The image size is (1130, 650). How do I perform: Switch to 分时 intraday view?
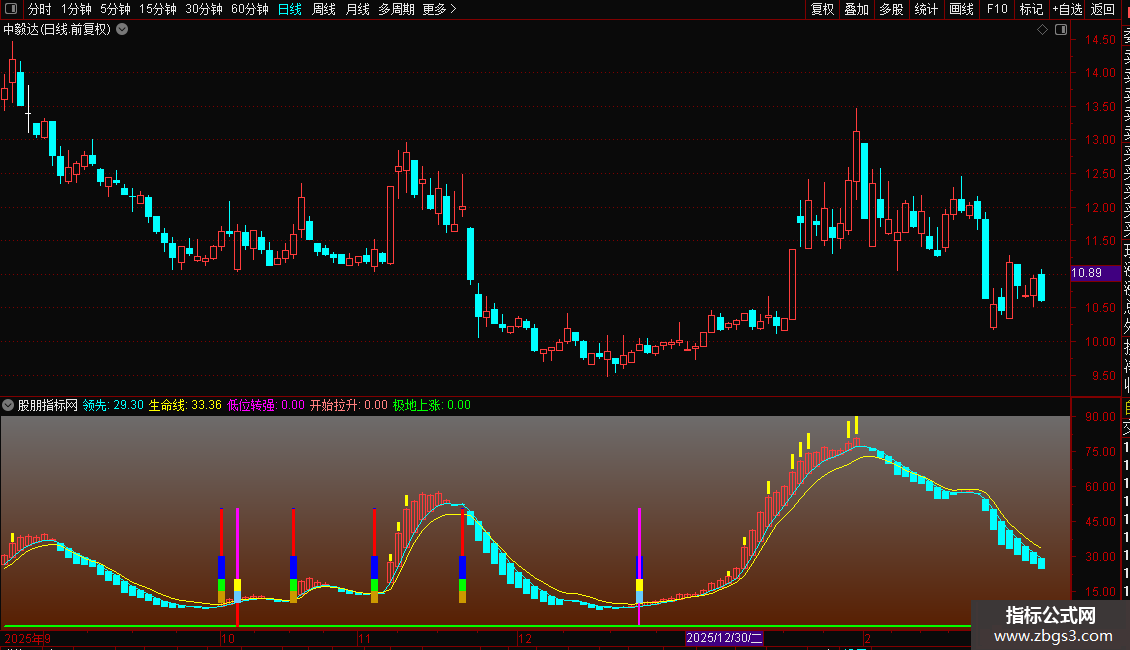[x=40, y=9]
